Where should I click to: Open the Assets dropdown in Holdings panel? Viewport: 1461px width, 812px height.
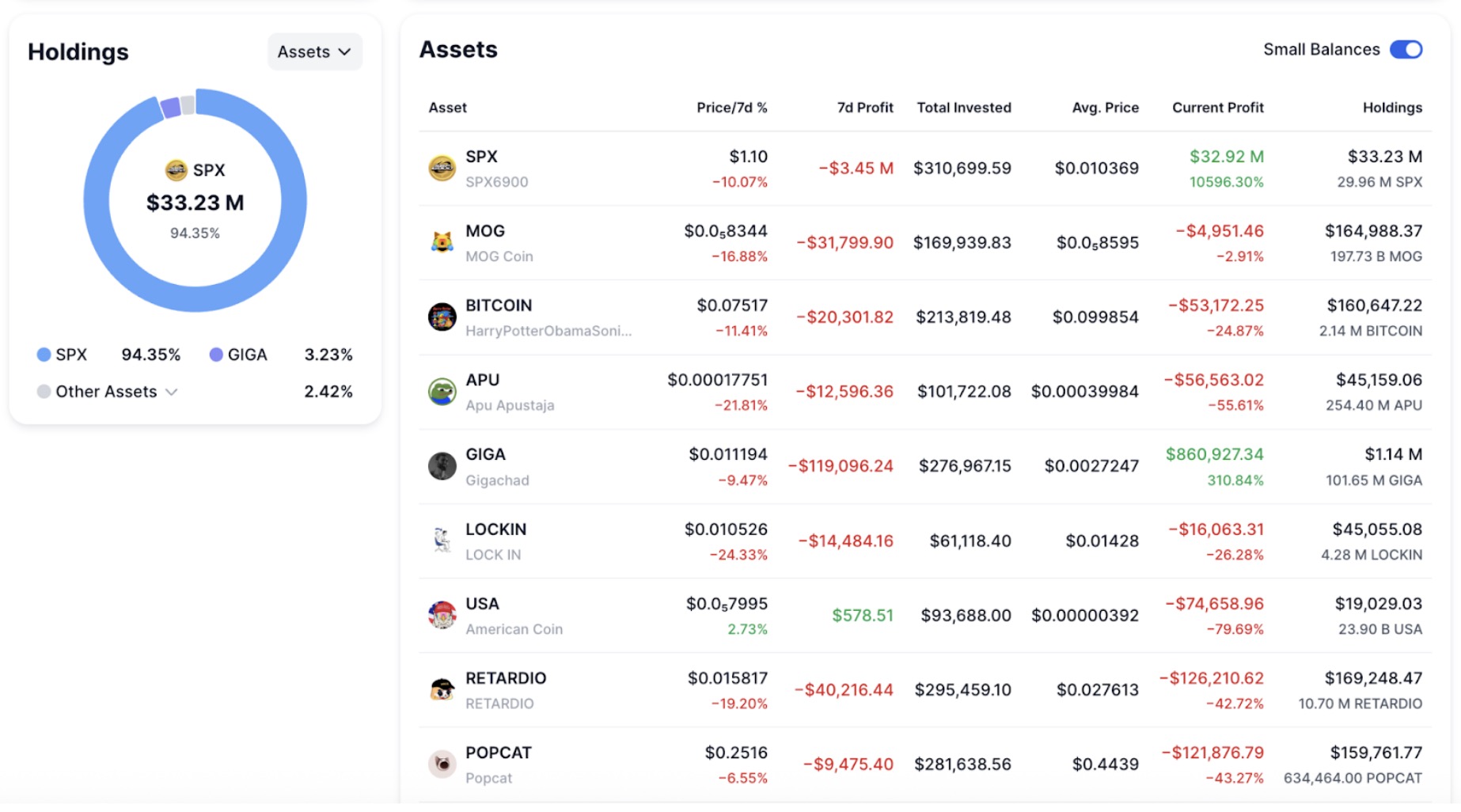[x=314, y=51]
